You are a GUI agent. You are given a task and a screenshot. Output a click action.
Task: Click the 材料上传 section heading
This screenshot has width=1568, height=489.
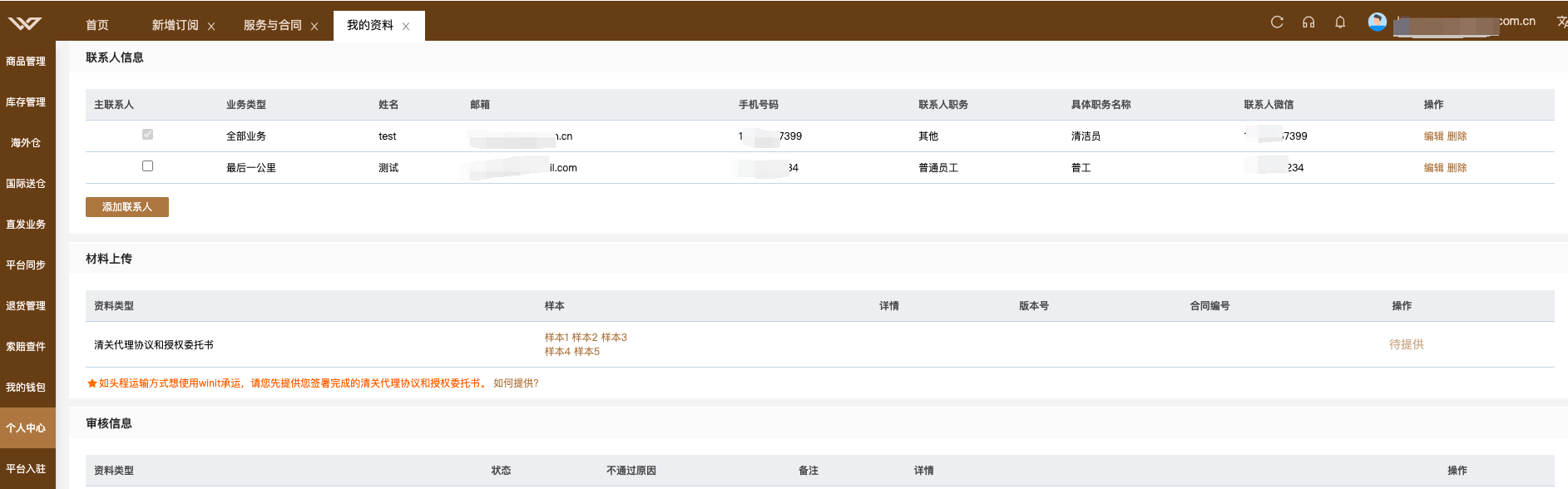[x=109, y=259]
